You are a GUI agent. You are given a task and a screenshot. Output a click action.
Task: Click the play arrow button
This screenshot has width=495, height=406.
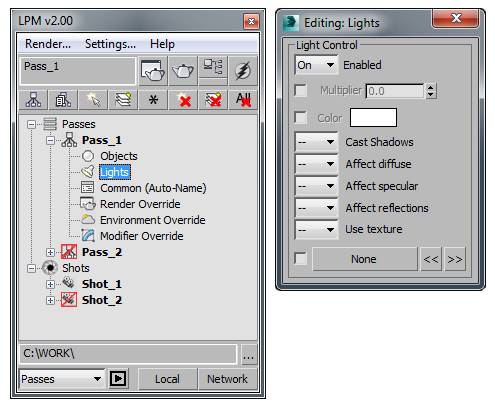click(118, 379)
